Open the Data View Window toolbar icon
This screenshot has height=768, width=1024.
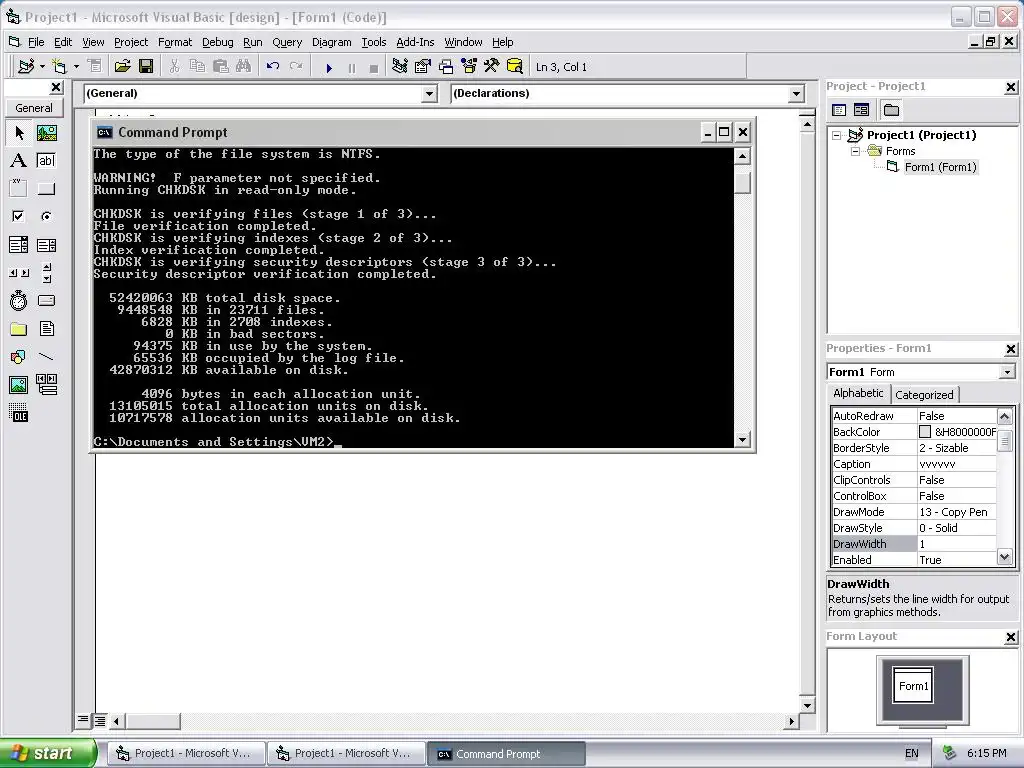click(x=515, y=66)
